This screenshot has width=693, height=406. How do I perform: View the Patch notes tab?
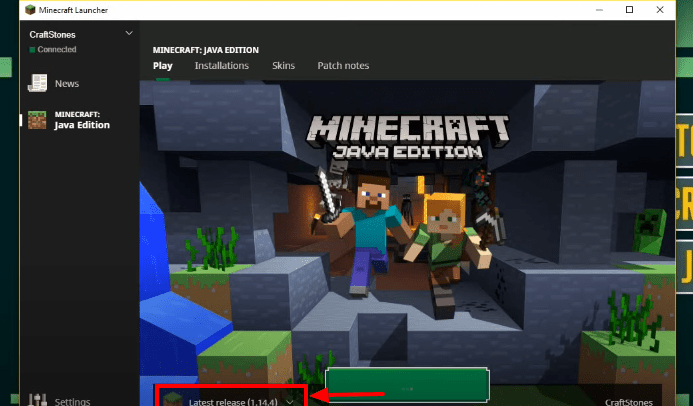point(343,66)
